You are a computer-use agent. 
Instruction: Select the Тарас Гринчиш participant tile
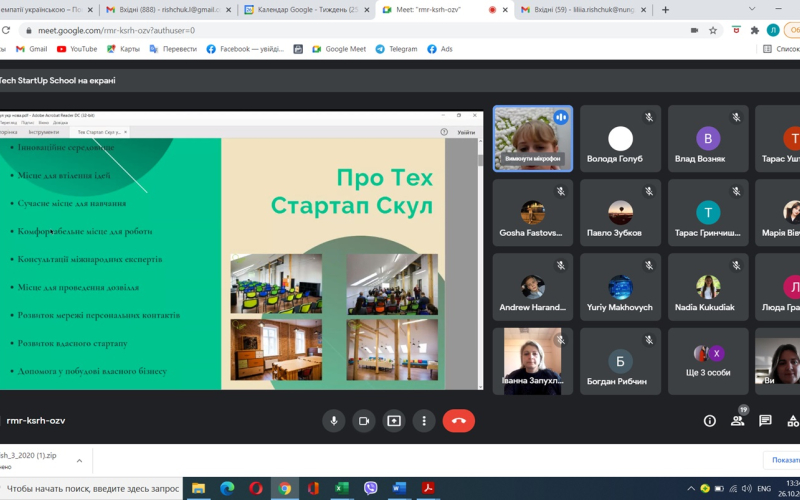coord(708,213)
